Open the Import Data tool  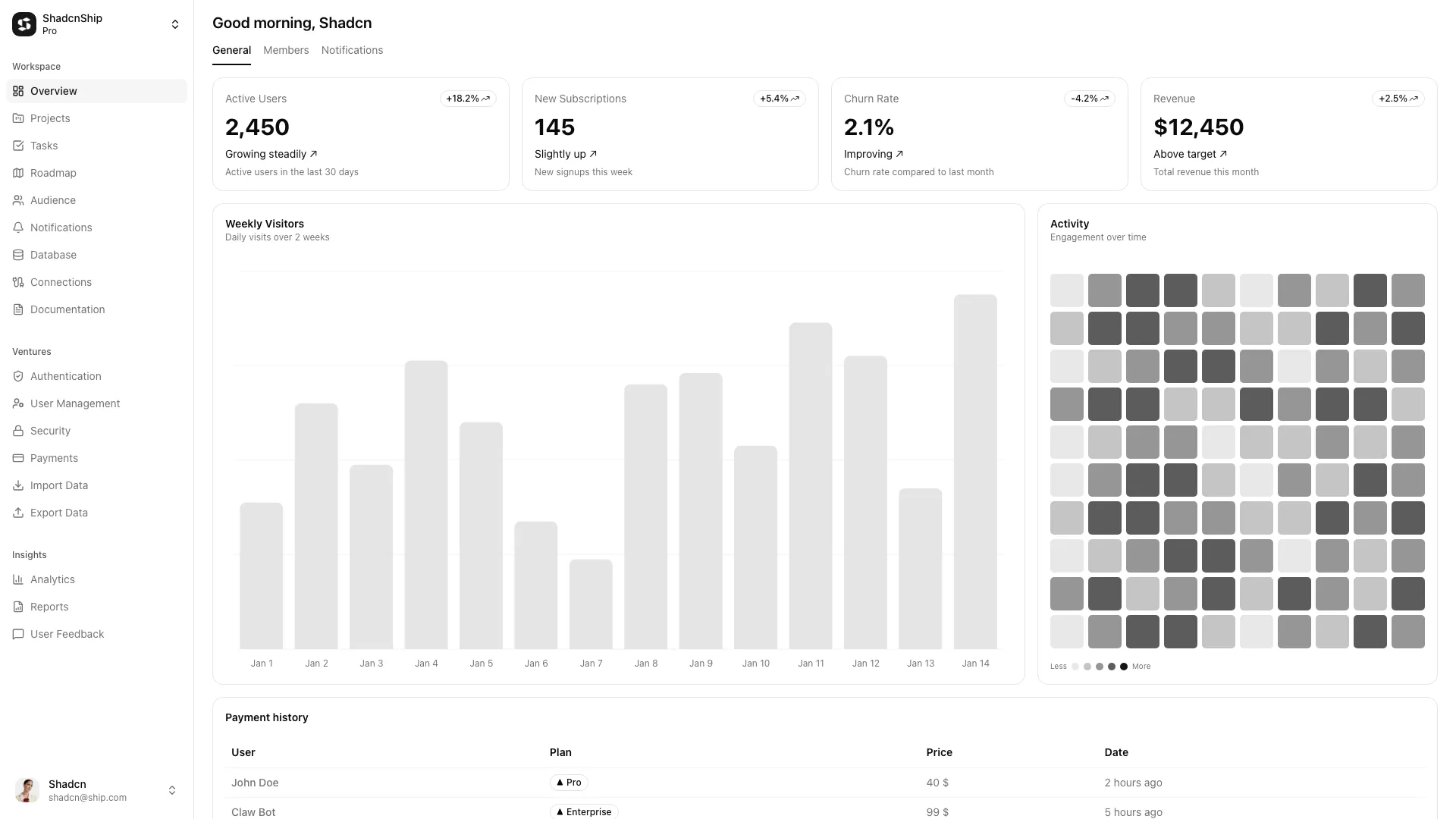click(x=58, y=485)
